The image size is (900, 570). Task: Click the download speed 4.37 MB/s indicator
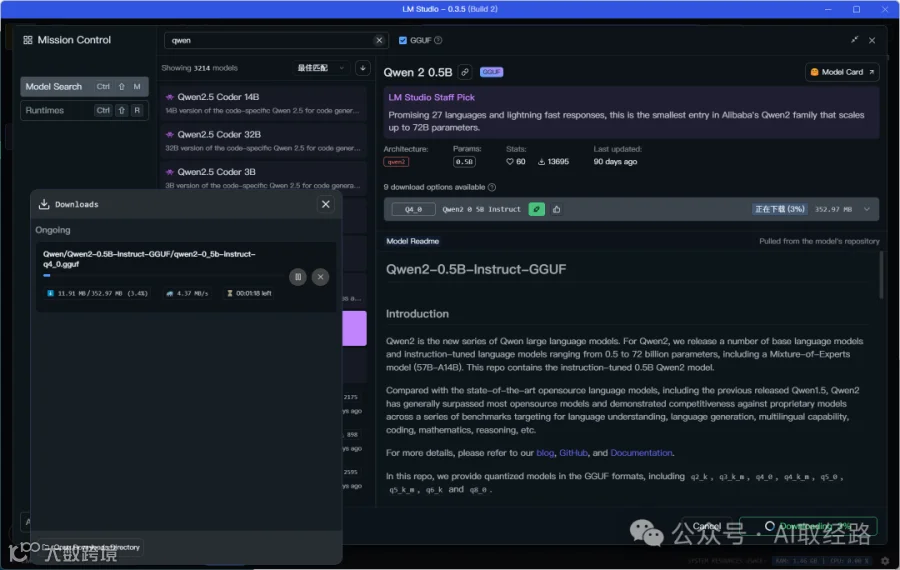[x=188, y=293]
